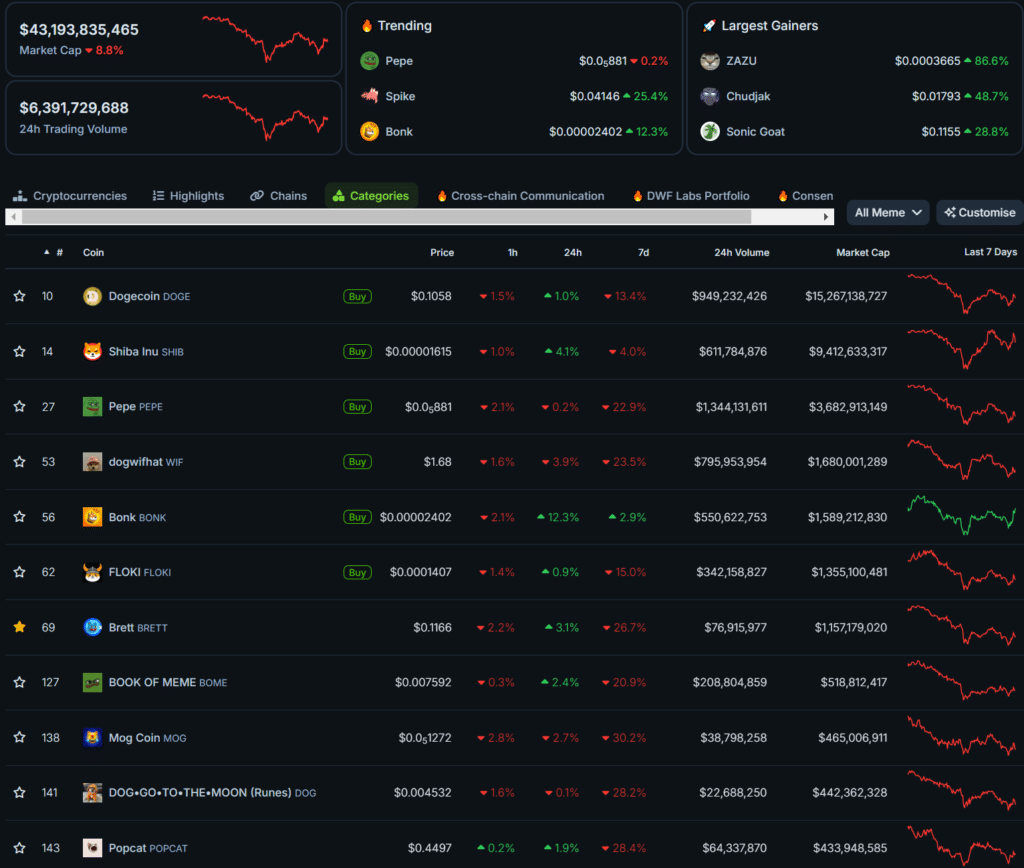The width and height of the screenshot is (1024, 868).
Task: Click the Pepe logo in the coin table
Action: click(92, 407)
